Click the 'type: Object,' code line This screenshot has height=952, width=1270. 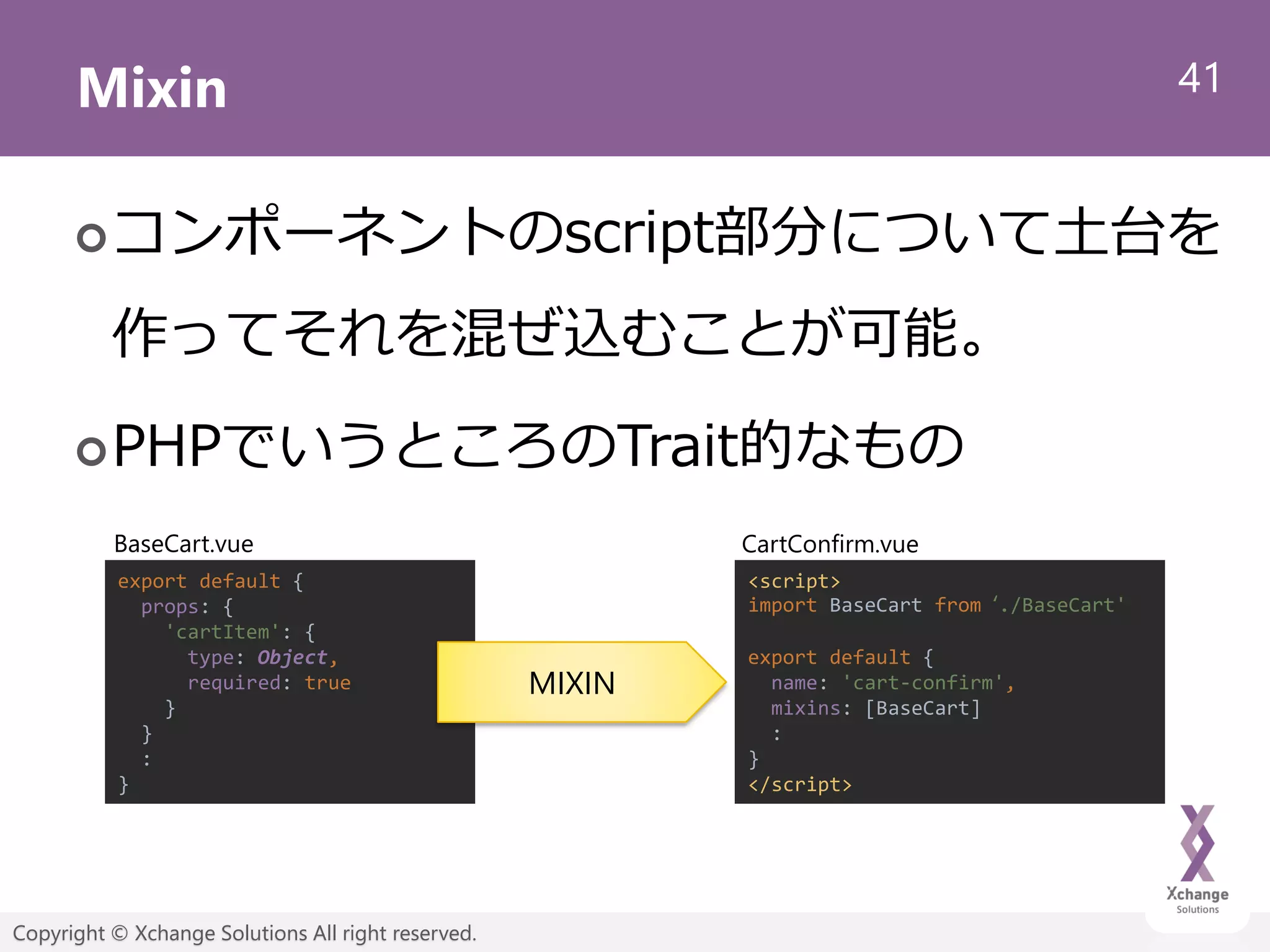[x=262, y=657]
